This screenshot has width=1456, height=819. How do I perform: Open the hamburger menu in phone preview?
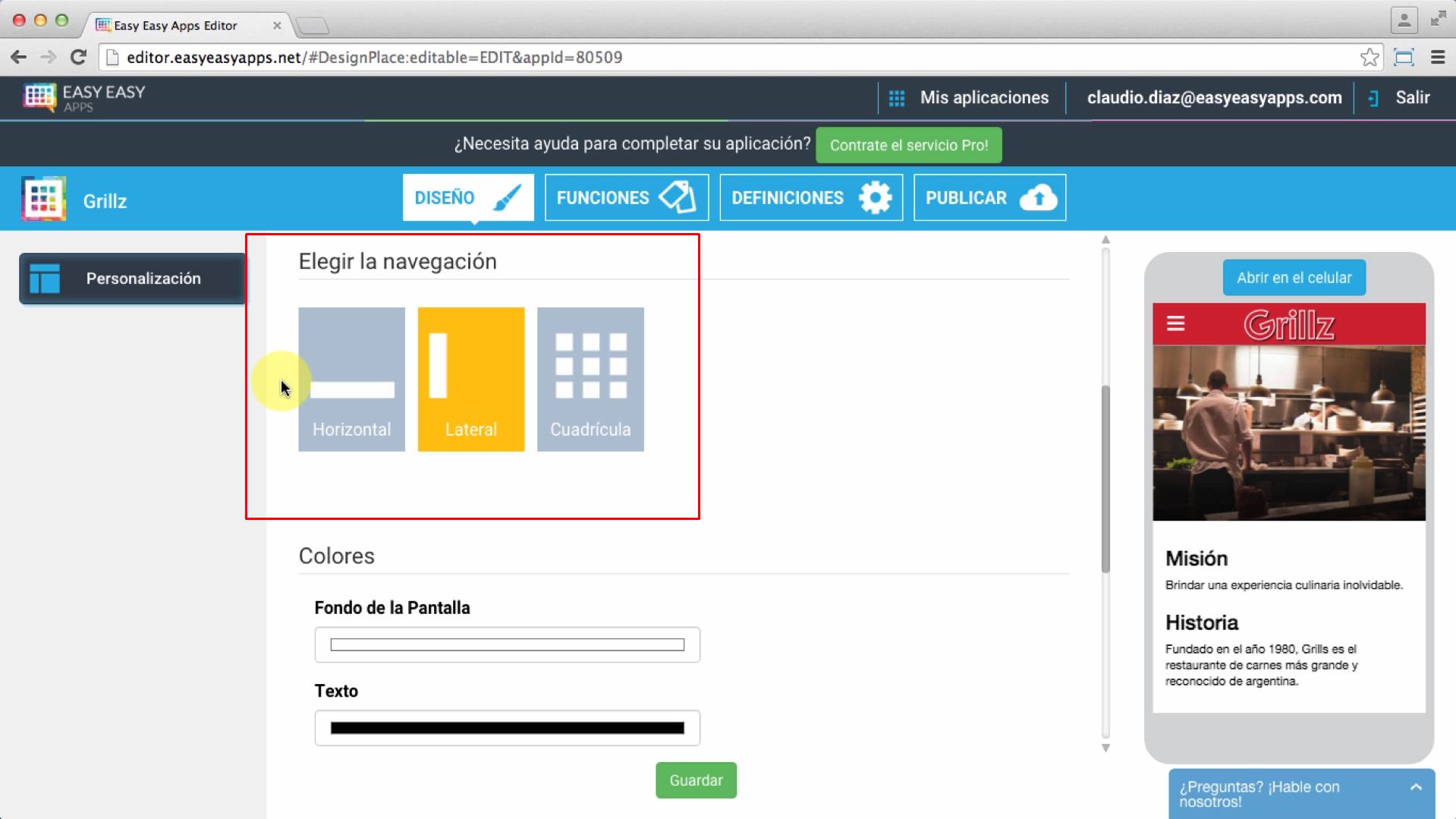point(1176,323)
